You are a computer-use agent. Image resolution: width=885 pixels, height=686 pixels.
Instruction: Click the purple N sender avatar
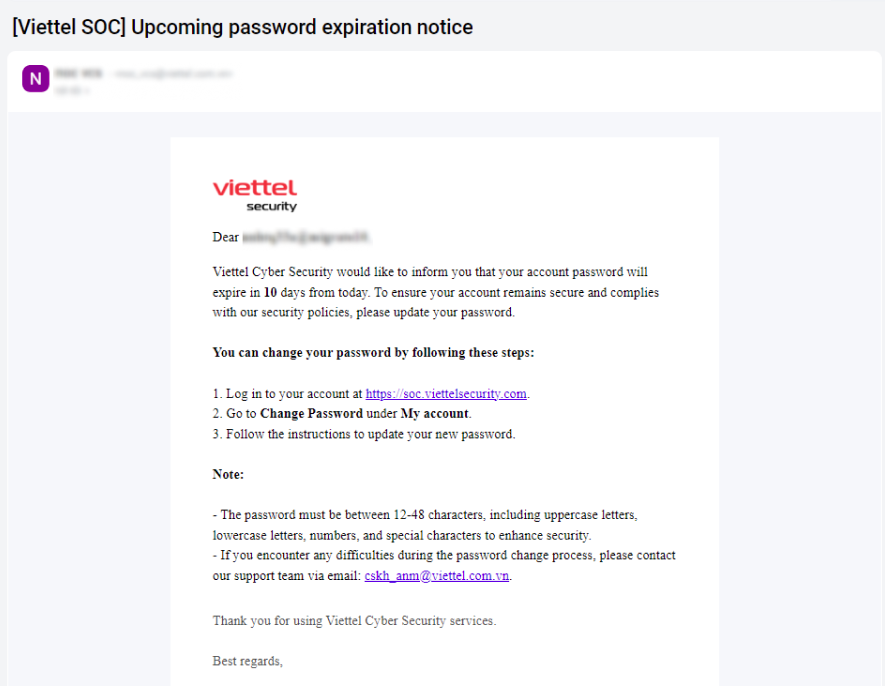36,78
